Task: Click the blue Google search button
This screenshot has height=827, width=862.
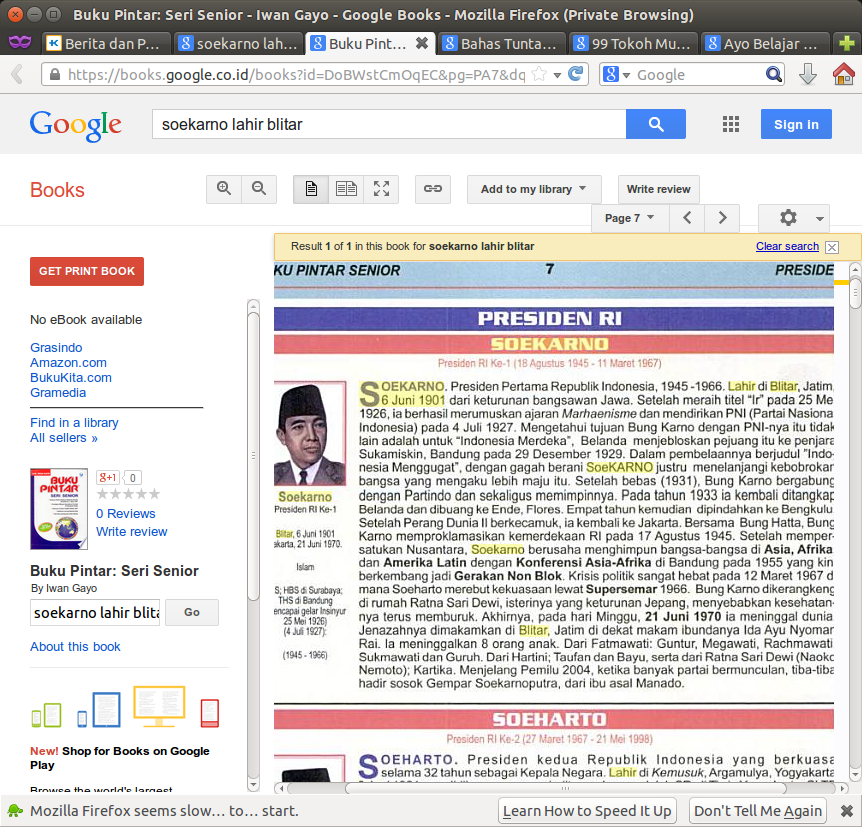Action: coord(656,124)
